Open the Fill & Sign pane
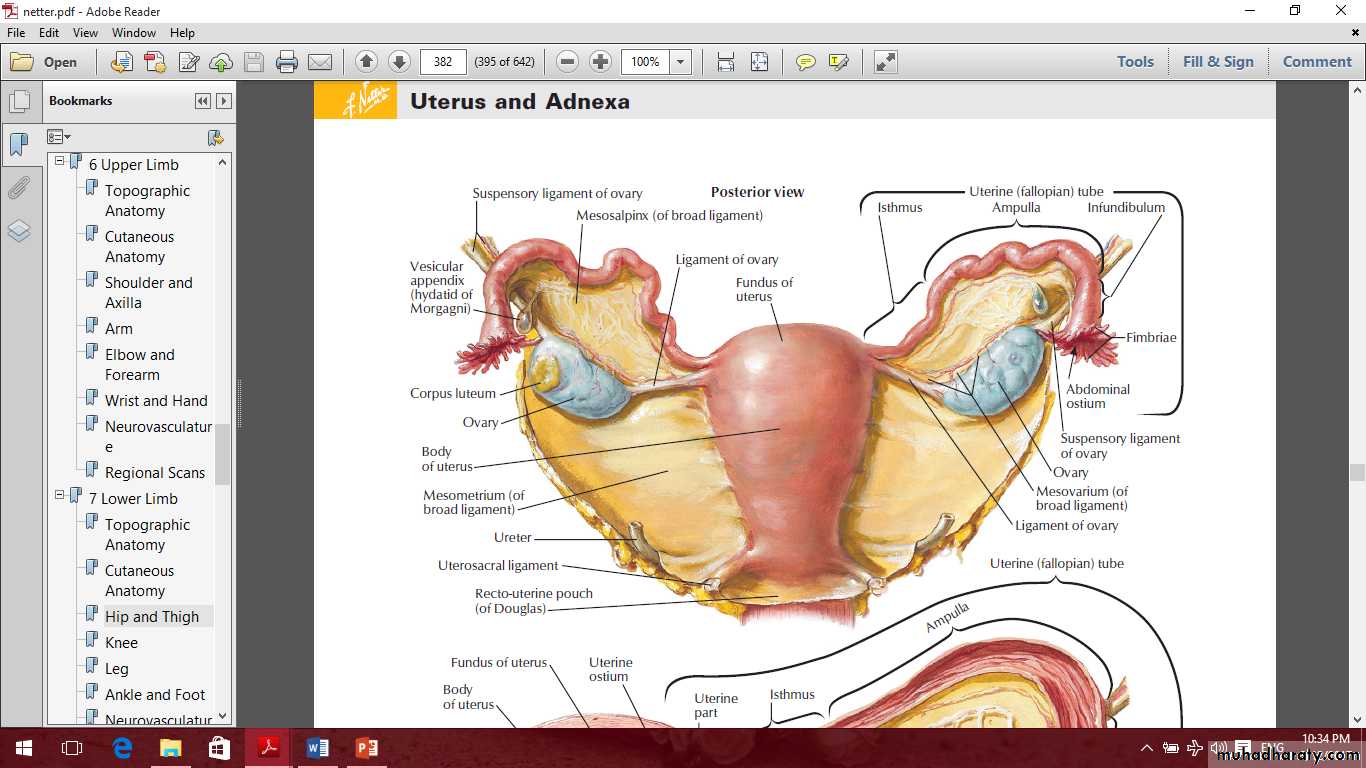1366x768 pixels. 1217,62
